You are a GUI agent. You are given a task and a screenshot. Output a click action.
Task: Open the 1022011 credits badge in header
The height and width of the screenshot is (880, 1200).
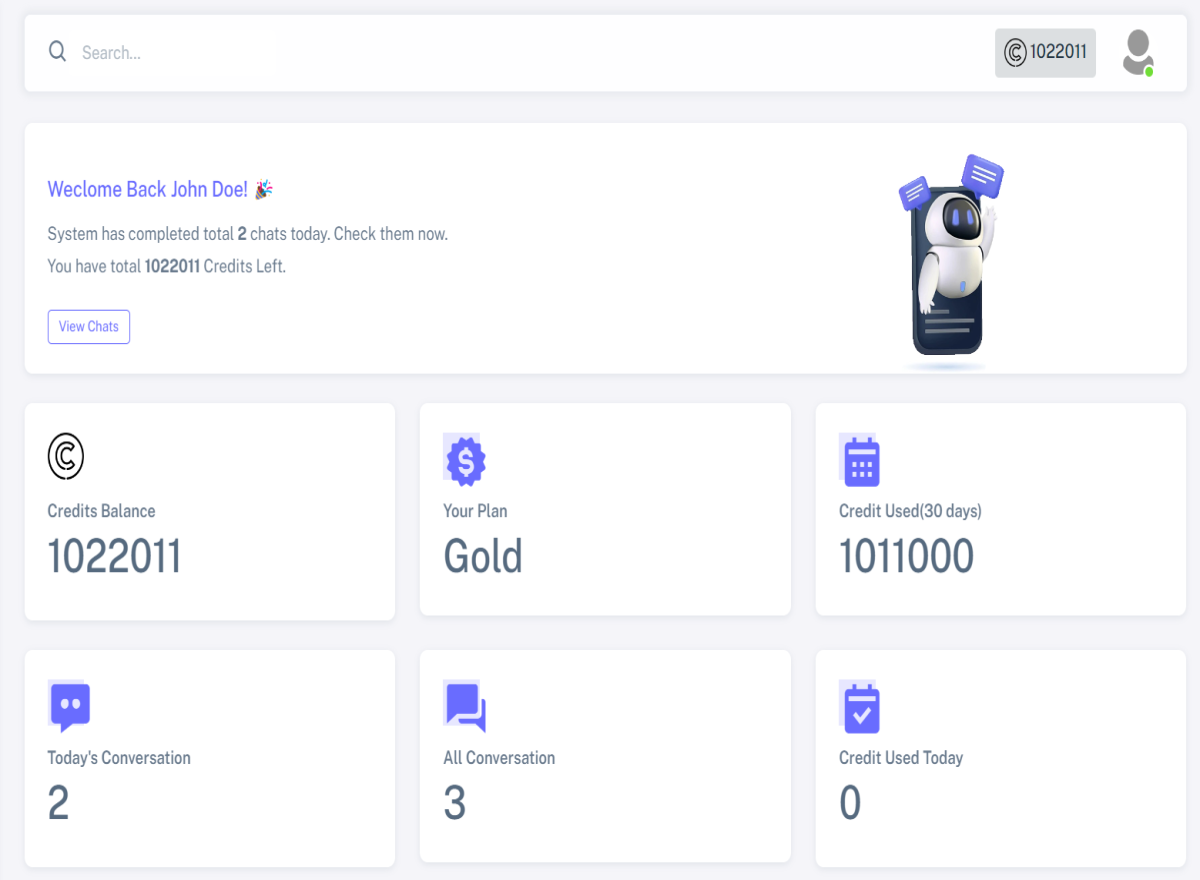point(1045,52)
